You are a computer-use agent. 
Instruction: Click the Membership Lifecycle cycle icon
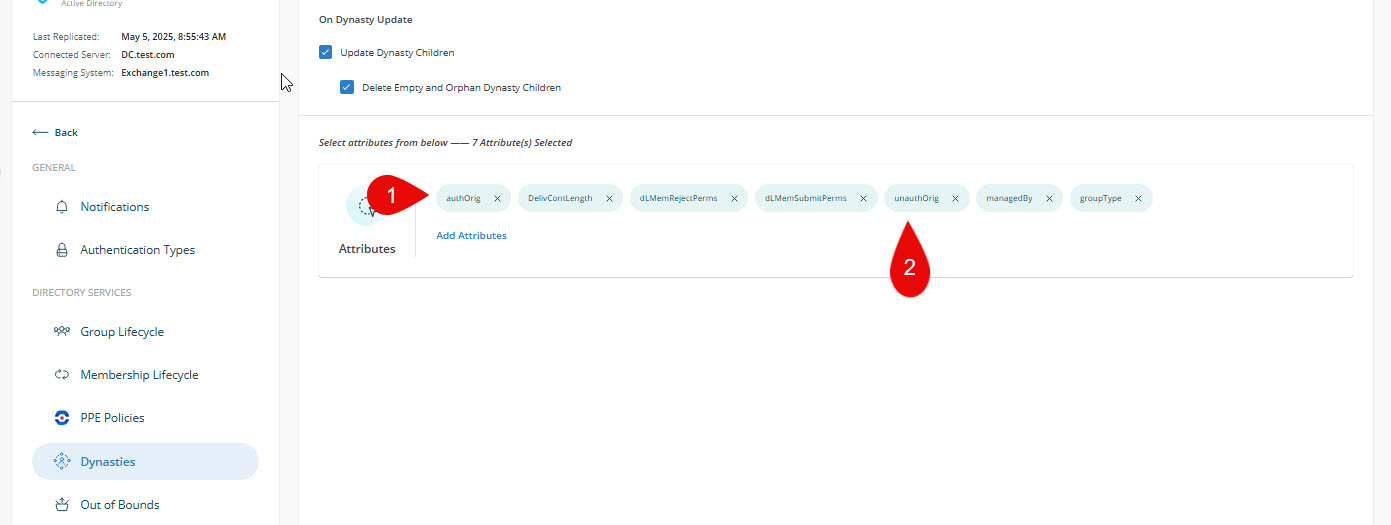[x=62, y=375]
